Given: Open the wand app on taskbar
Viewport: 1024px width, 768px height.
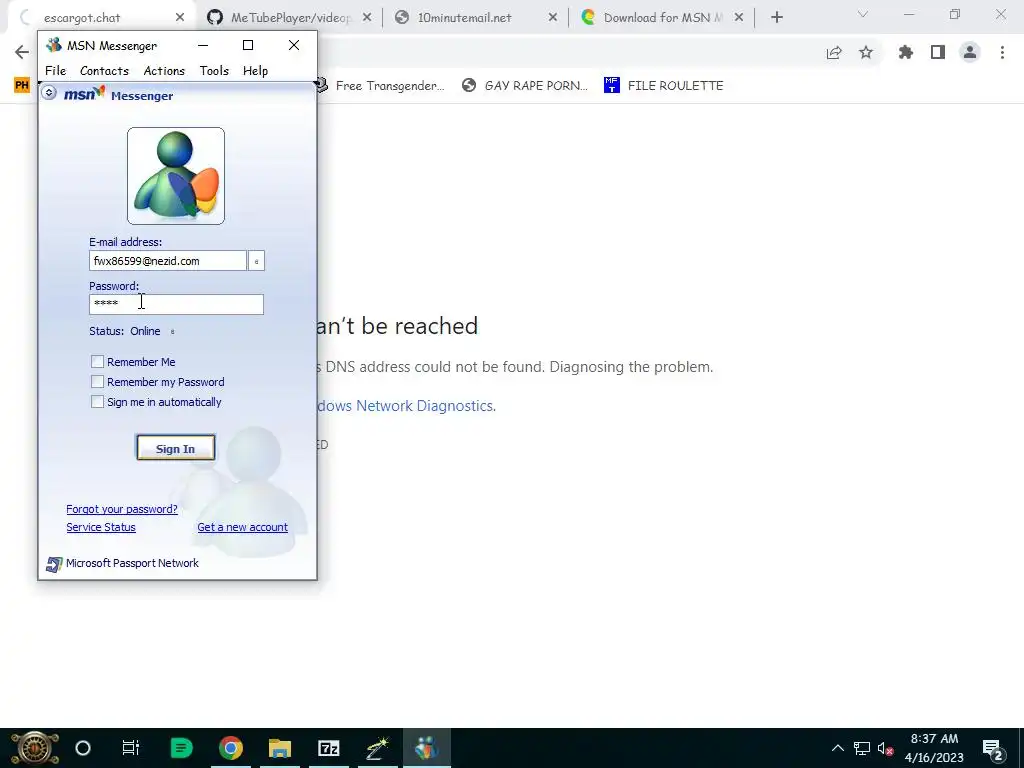Looking at the screenshot, I should (x=377, y=748).
